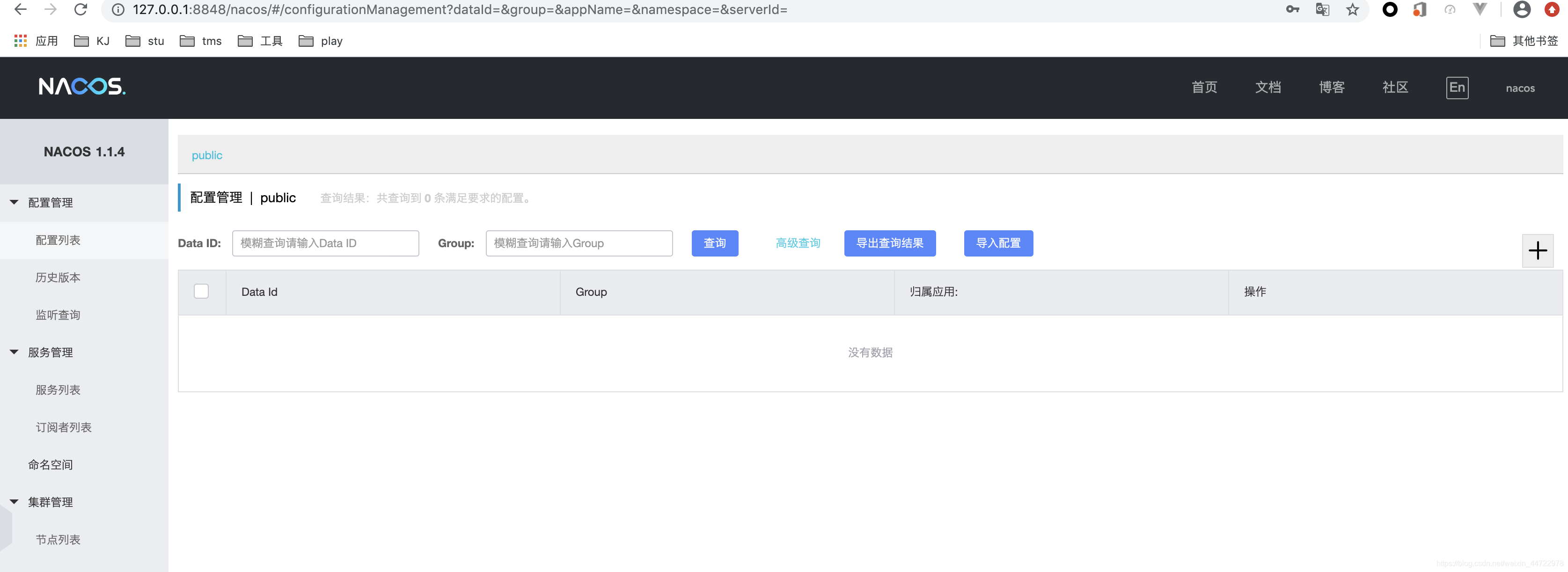Click the 查询 search button

click(x=715, y=243)
